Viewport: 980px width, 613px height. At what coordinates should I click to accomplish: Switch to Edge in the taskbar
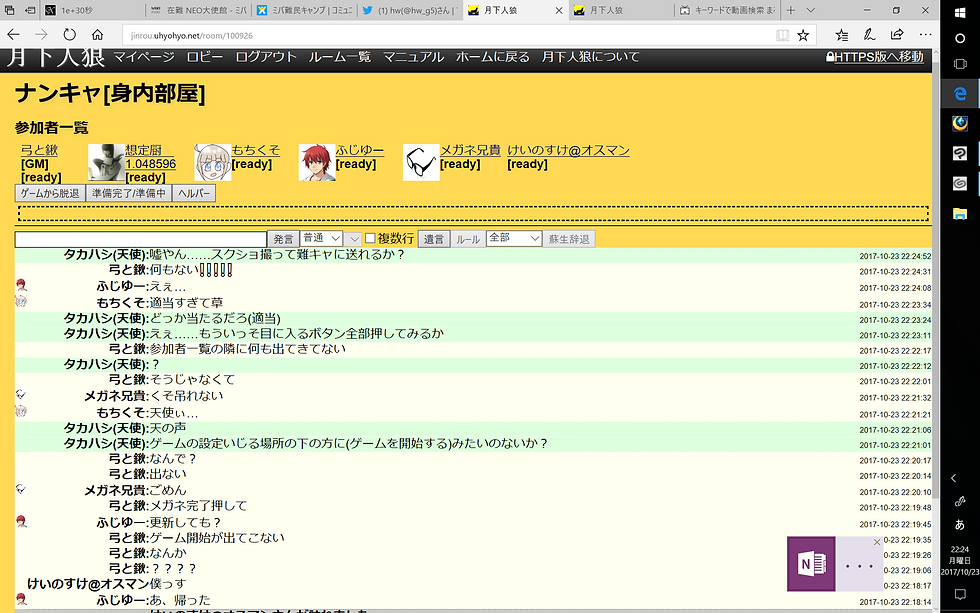[x=960, y=94]
